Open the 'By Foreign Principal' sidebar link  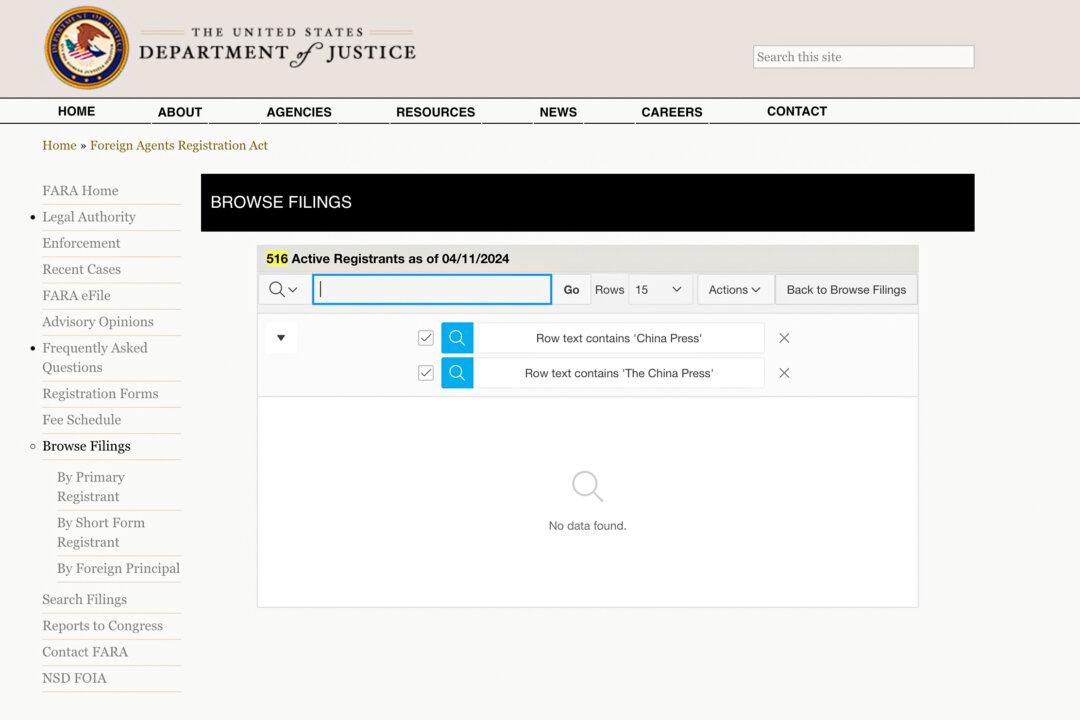[118, 568]
